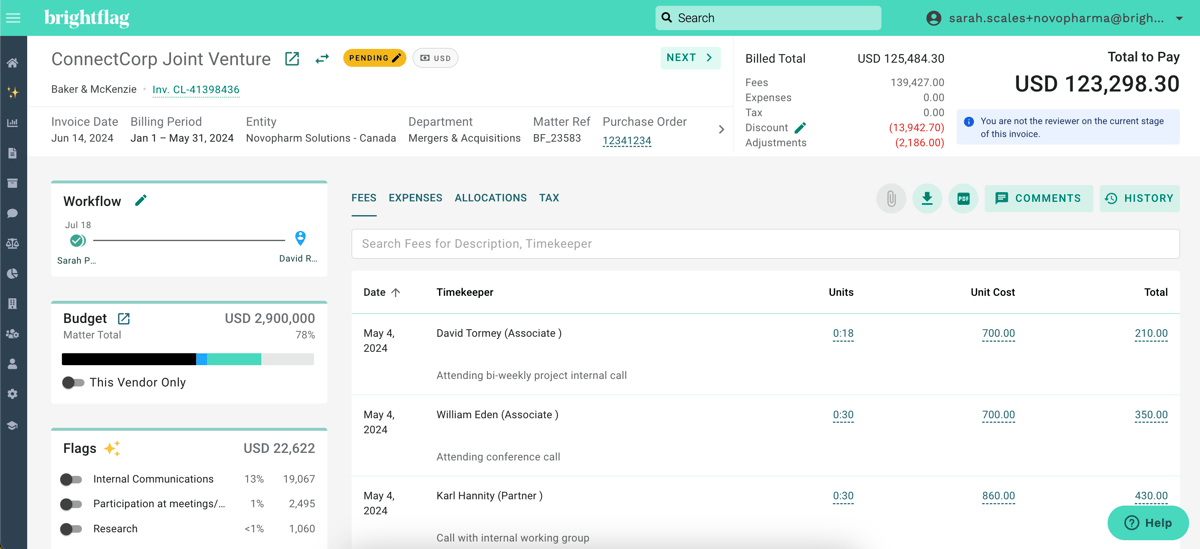
Task: Go to NEXT invoice
Action: [690, 58]
